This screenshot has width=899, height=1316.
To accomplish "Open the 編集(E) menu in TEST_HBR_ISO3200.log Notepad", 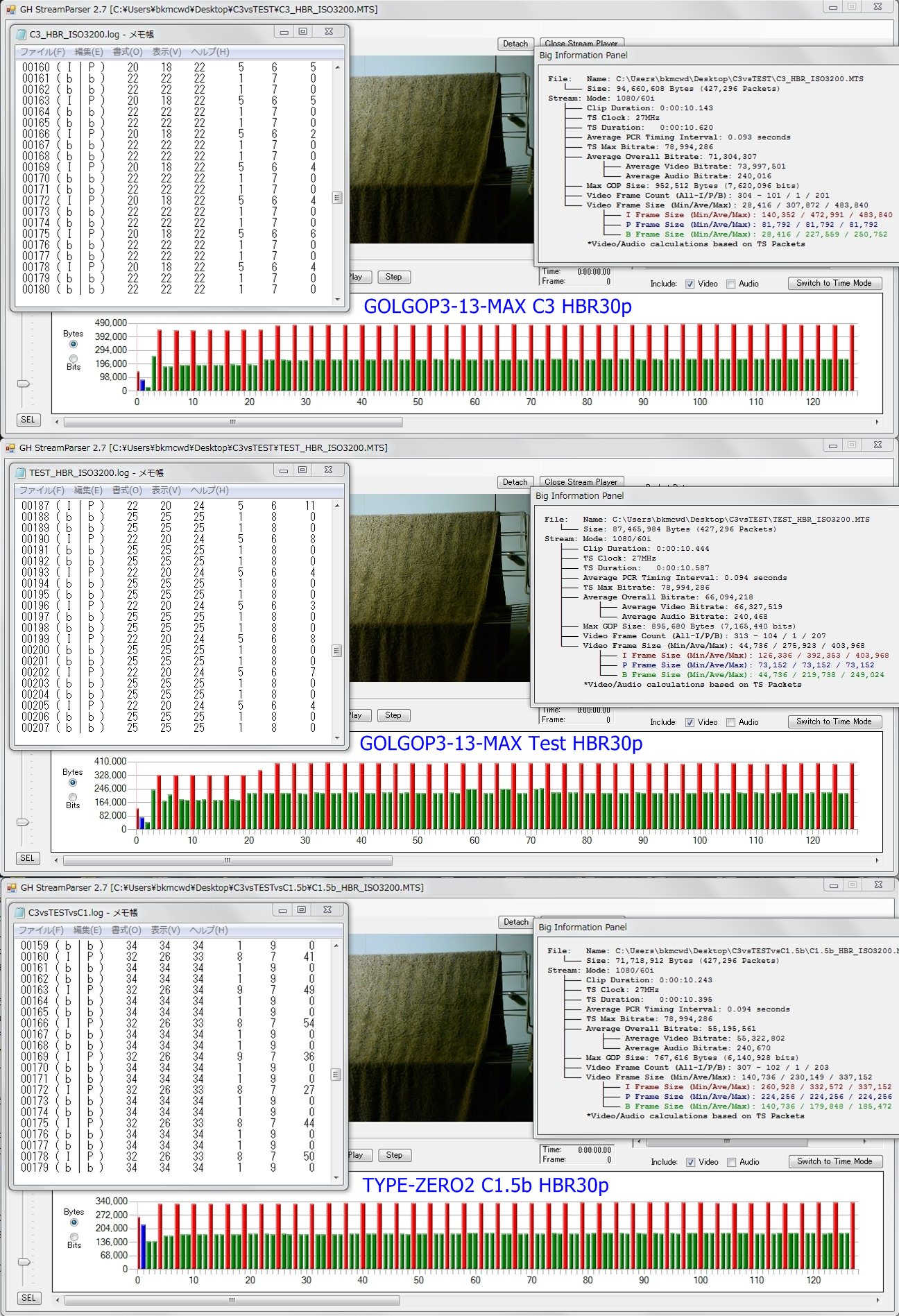I will click(88, 490).
